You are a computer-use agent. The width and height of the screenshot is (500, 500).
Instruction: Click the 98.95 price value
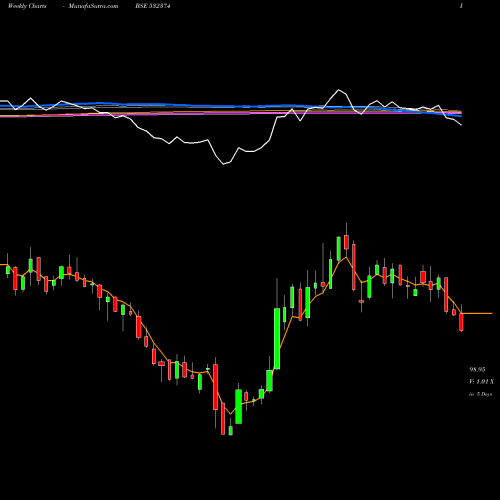[x=477, y=369]
